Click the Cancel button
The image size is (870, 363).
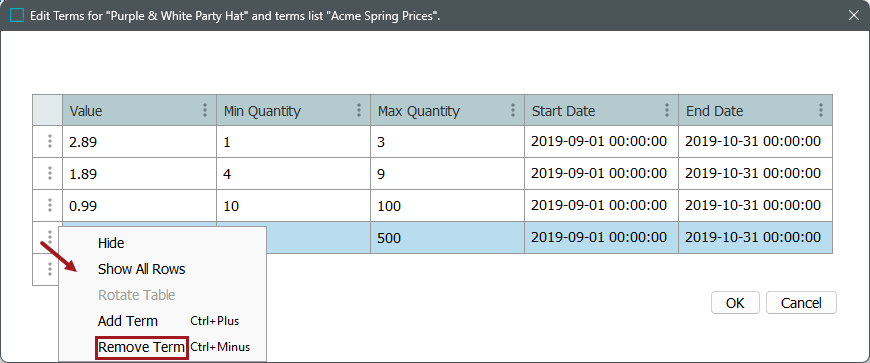click(801, 303)
